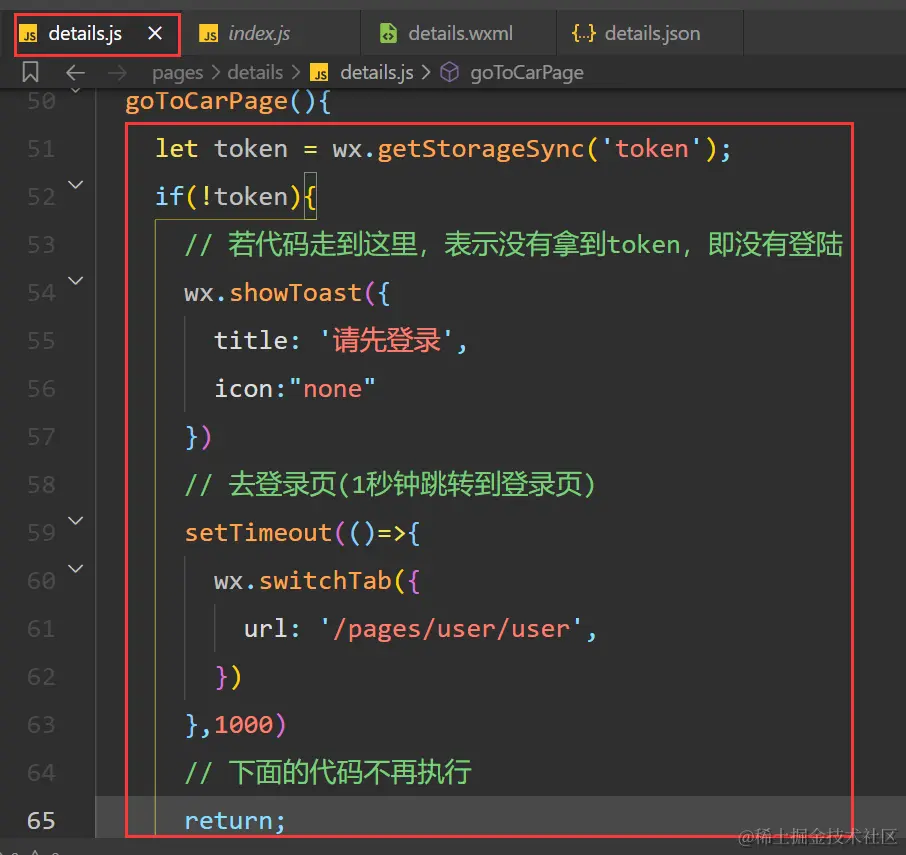
Task: Open the details.wxml tab
Action: [460, 34]
